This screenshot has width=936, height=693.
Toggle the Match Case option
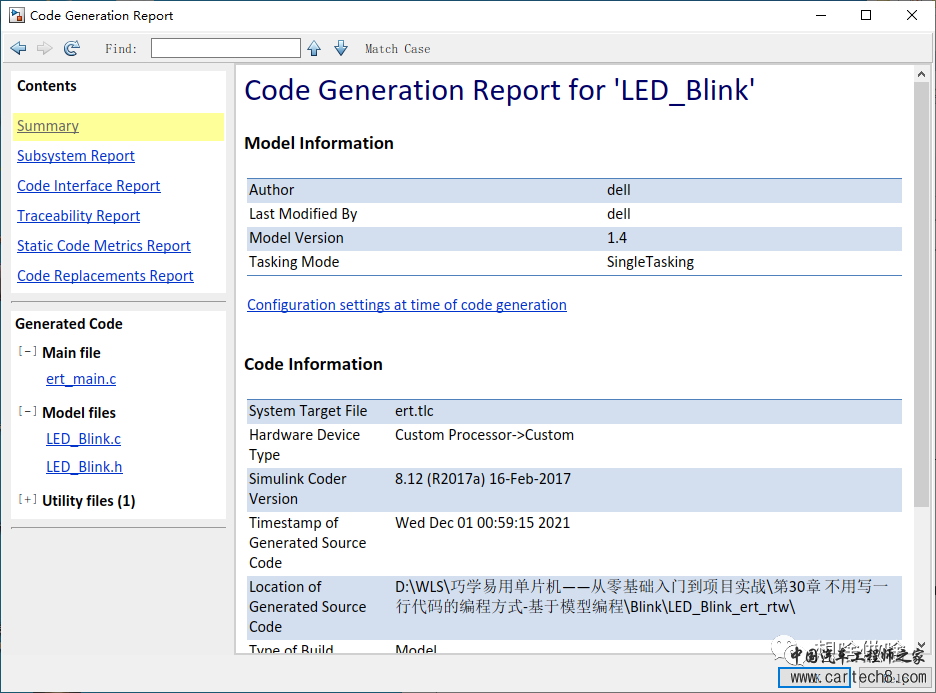pos(398,49)
